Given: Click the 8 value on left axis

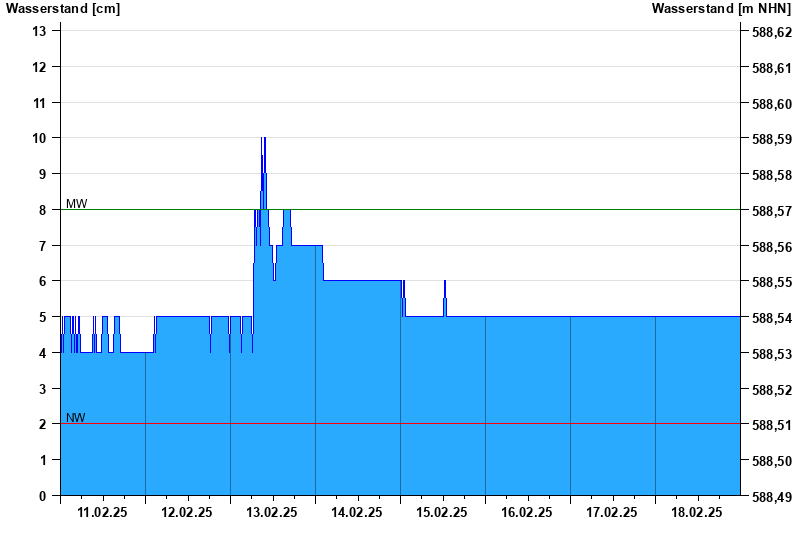Looking at the screenshot, I should click(42, 210).
